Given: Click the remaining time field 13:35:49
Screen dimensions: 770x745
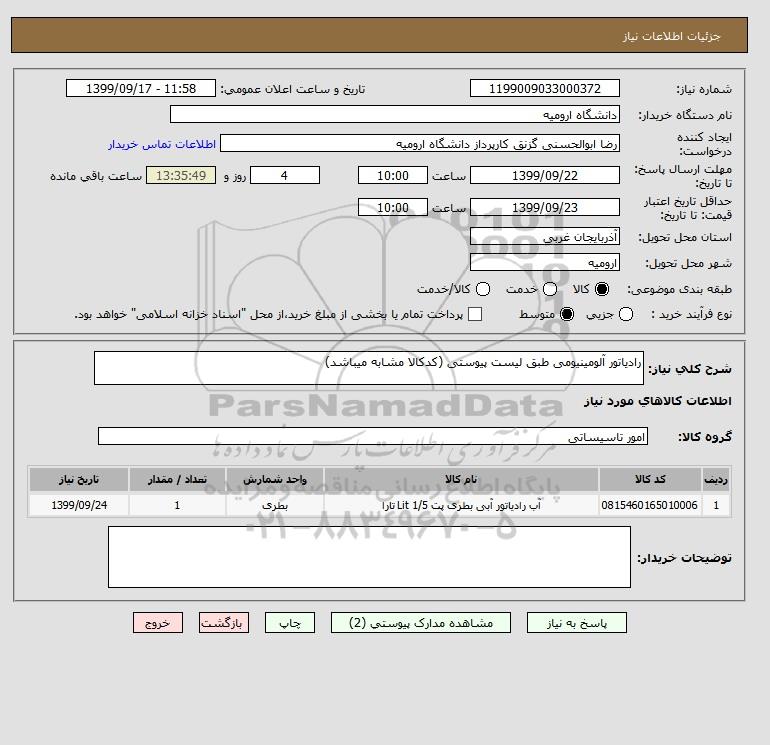Looking at the screenshot, I should [181, 175].
